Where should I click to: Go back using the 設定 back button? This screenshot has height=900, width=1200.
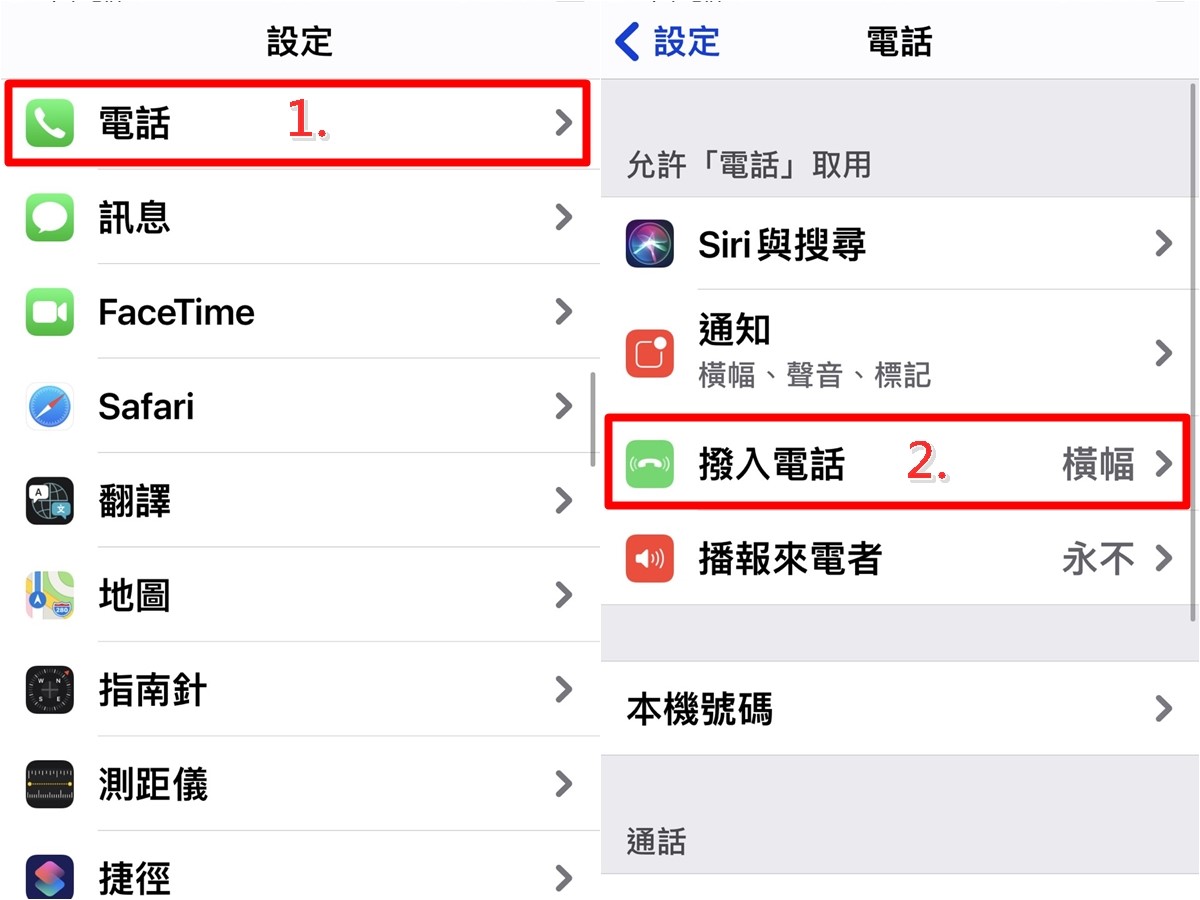(667, 41)
